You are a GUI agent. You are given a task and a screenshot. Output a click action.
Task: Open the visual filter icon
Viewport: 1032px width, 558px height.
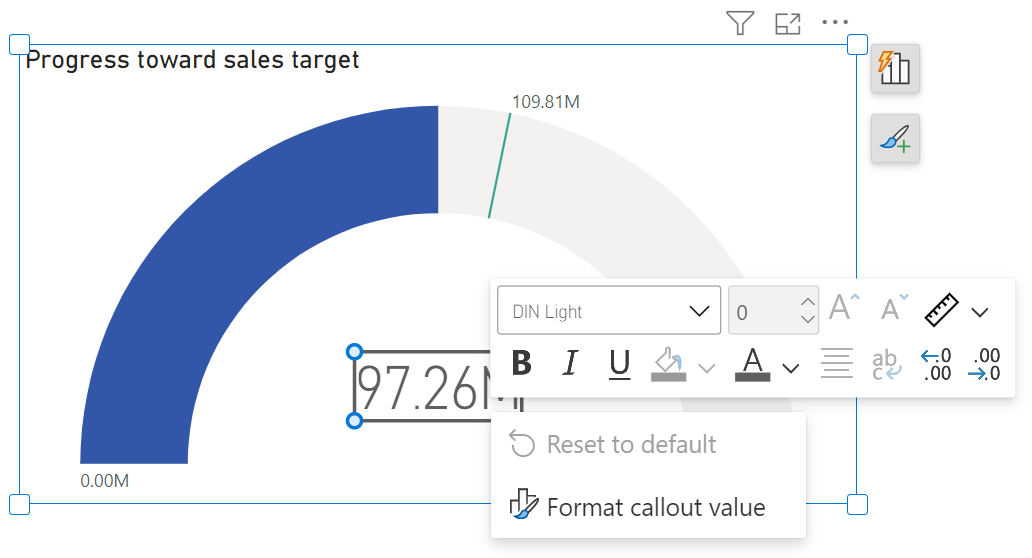[739, 23]
